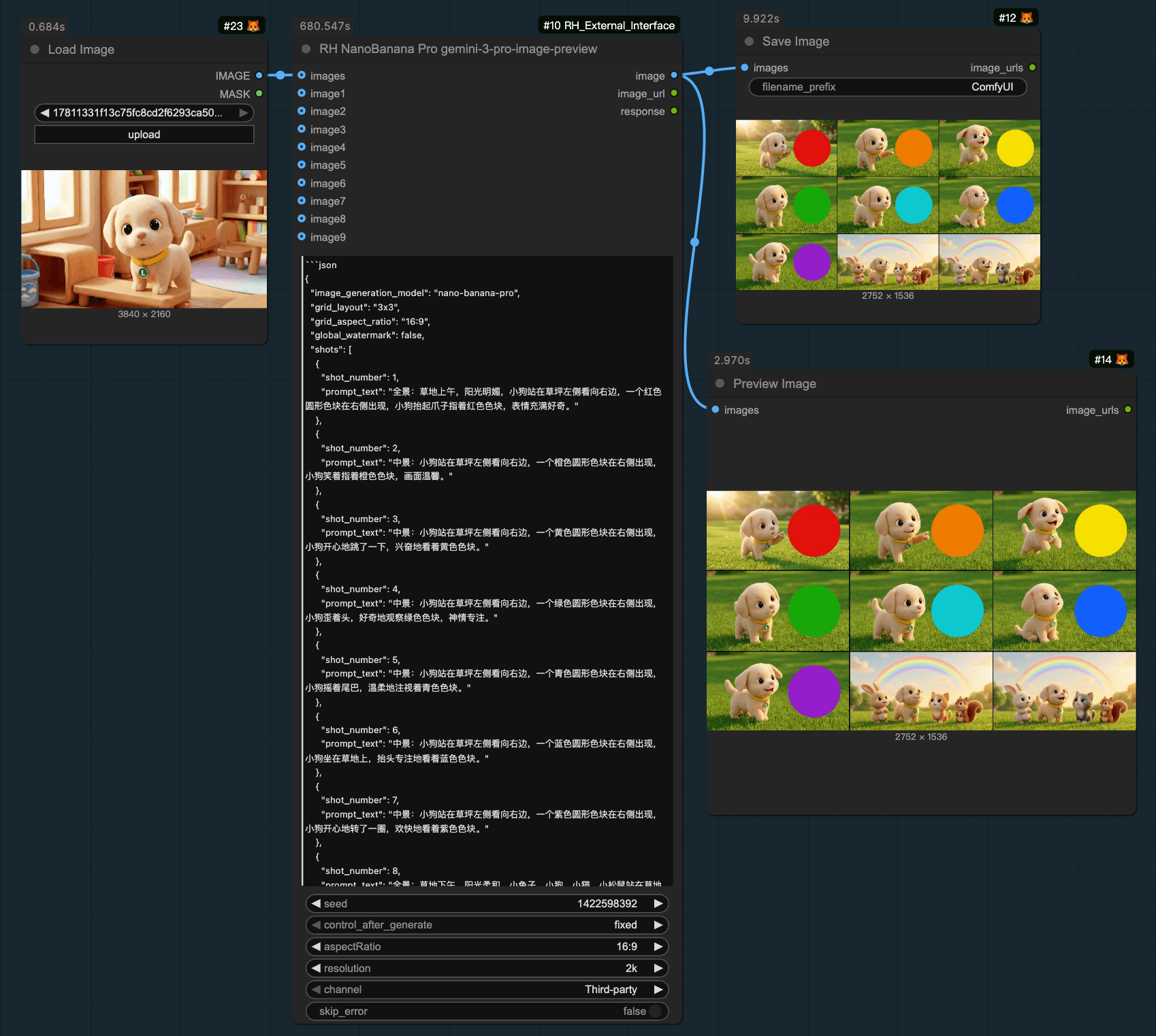Click the image5 input port

(302, 165)
